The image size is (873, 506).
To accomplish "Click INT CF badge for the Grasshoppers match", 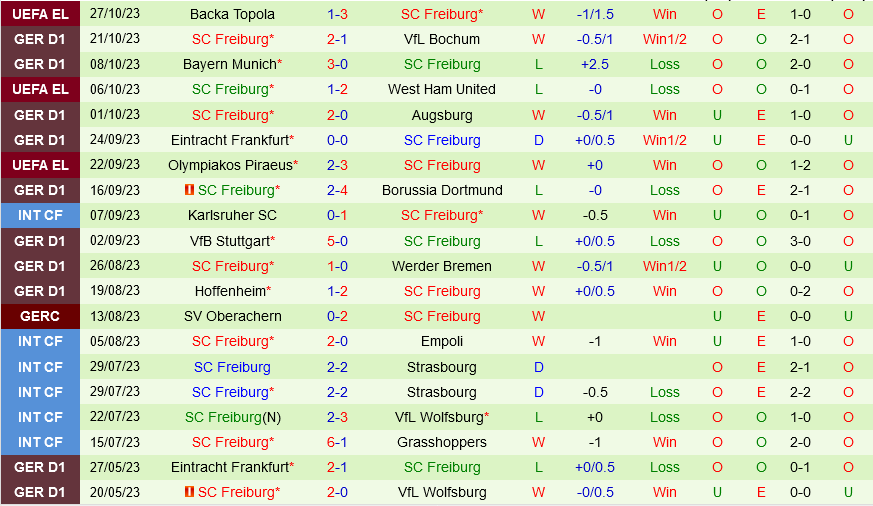I will (x=40, y=442).
